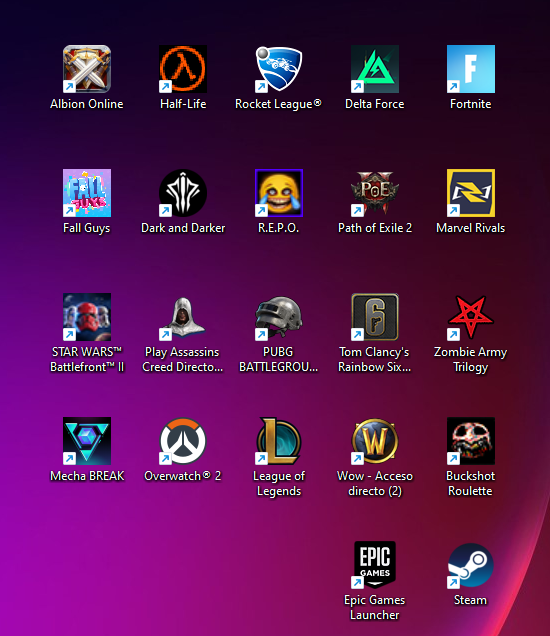Select the Mecha BREAK icon

tap(87, 441)
